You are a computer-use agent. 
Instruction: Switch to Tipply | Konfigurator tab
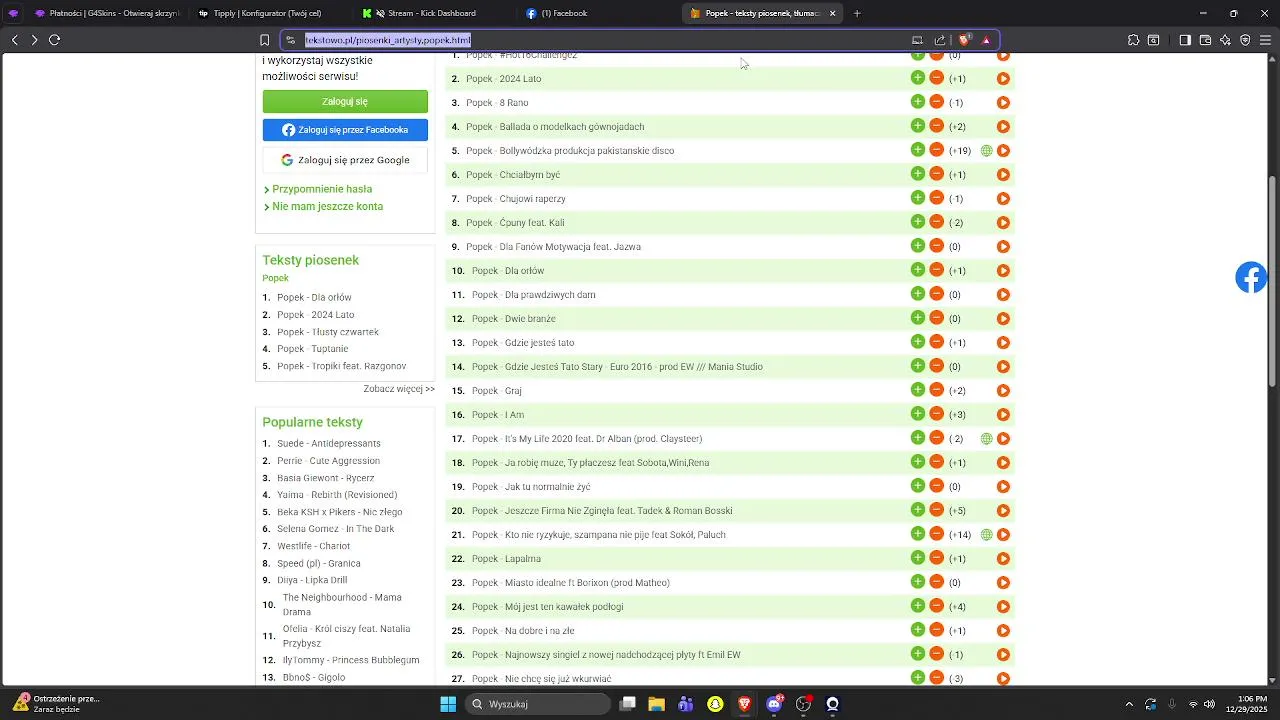coord(268,13)
